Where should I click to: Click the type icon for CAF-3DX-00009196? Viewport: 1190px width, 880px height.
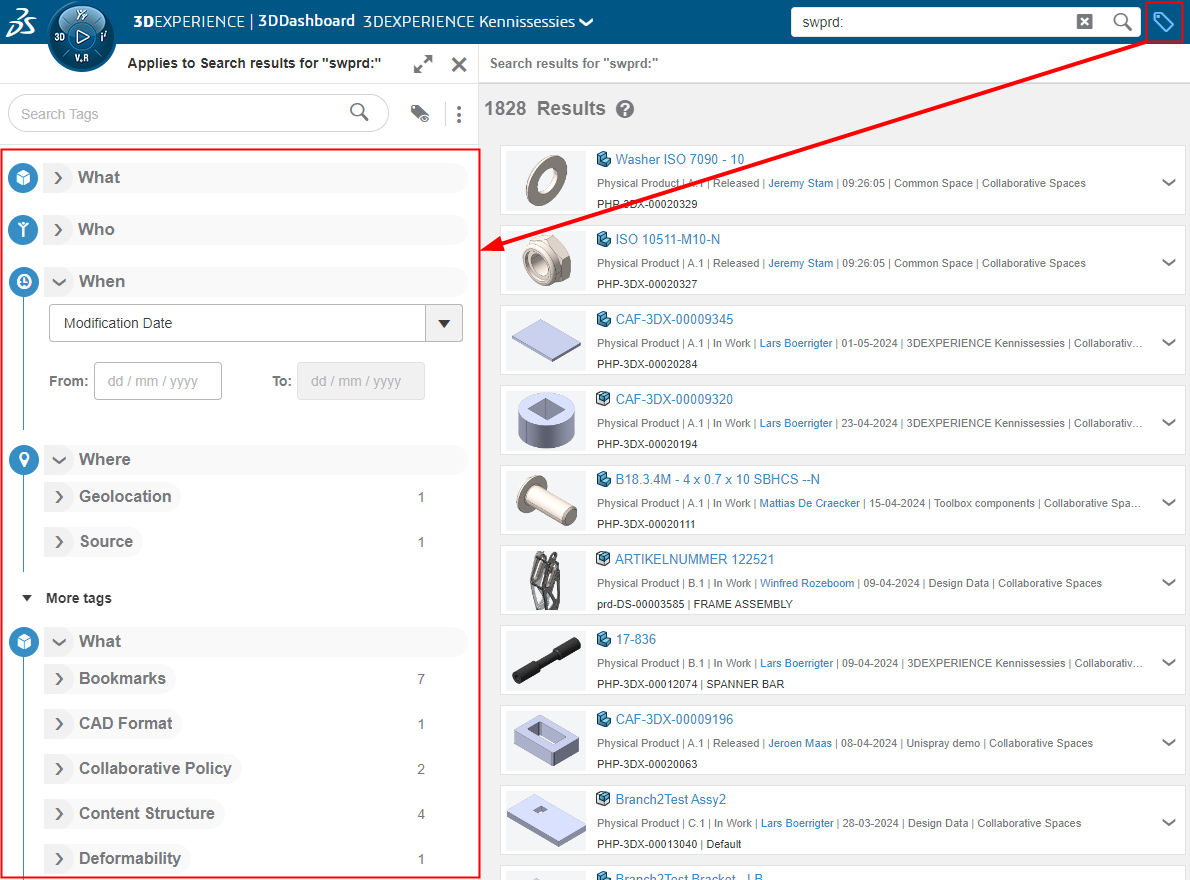(x=604, y=719)
